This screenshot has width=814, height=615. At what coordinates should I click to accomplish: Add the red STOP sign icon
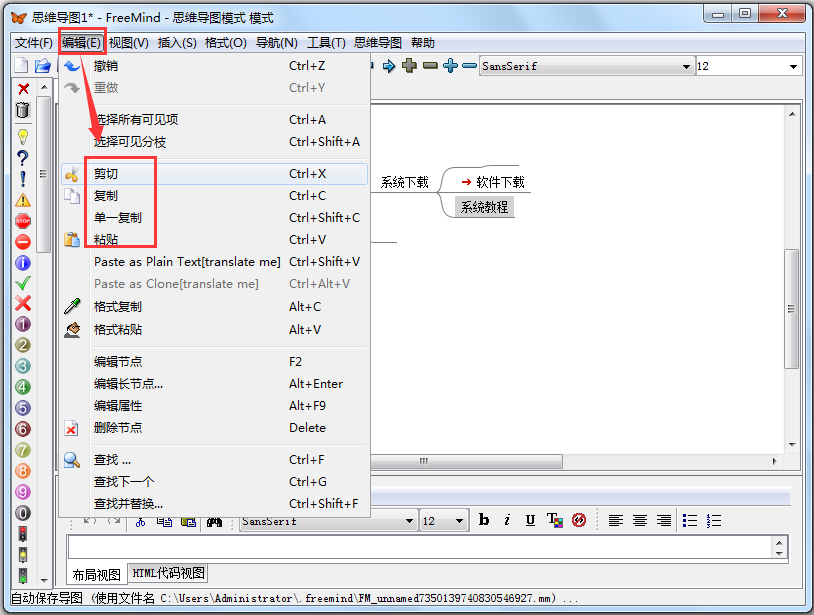point(23,221)
